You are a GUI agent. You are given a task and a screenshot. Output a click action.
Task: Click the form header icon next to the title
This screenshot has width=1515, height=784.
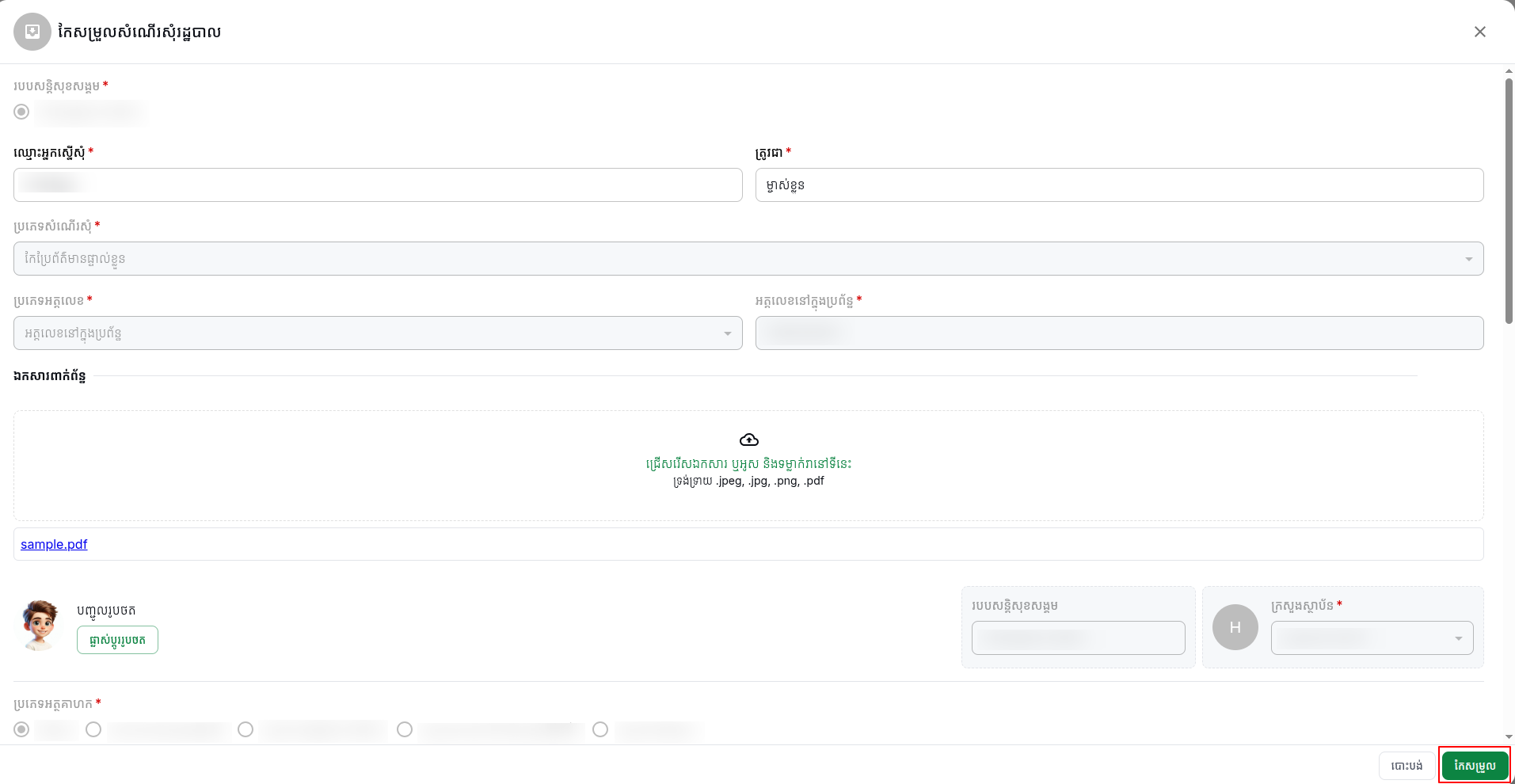[x=32, y=32]
